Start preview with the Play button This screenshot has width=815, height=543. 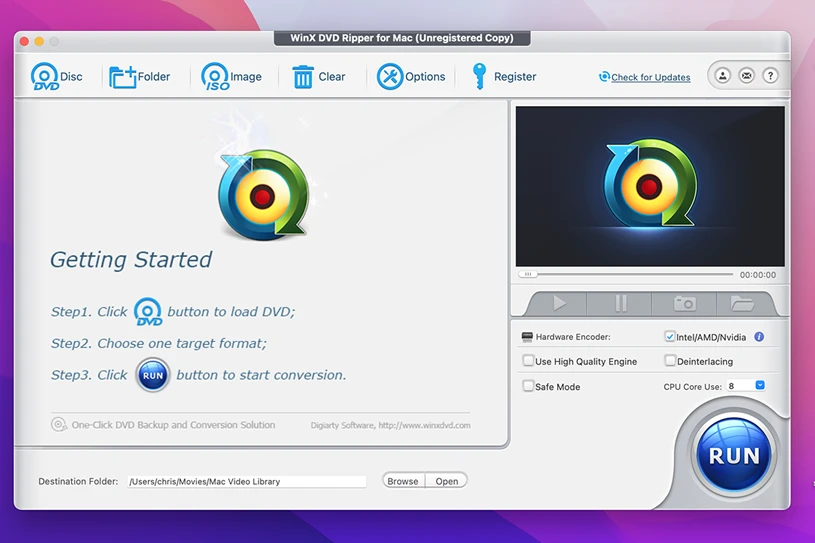click(559, 303)
